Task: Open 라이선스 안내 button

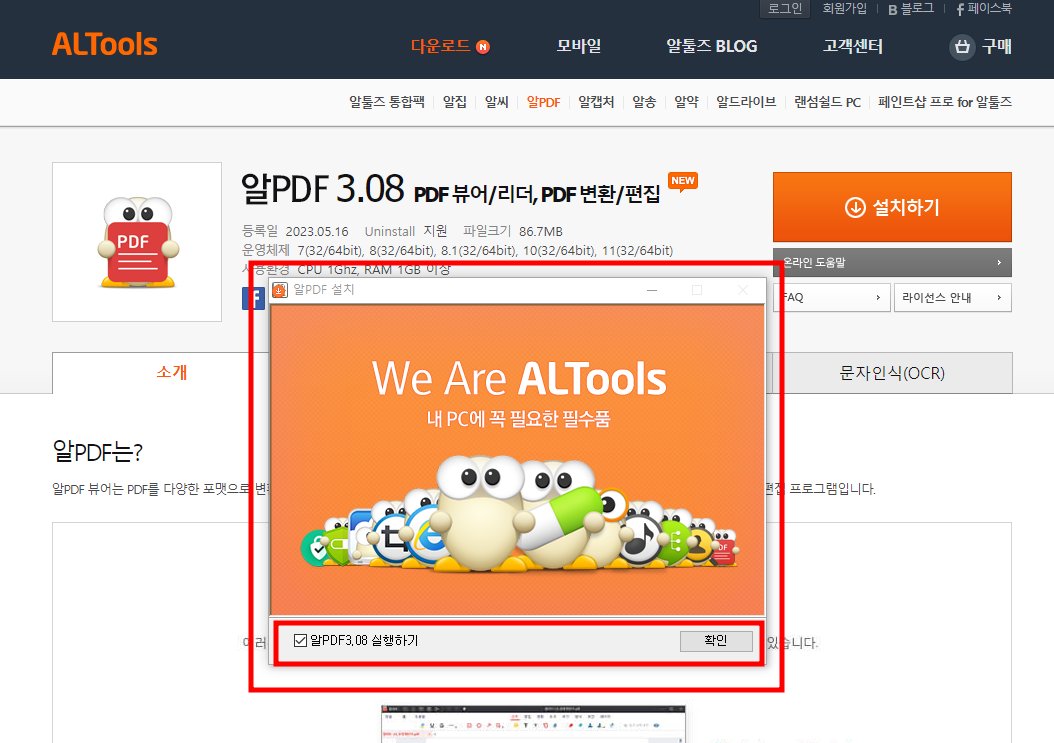Action: [x=952, y=297]
